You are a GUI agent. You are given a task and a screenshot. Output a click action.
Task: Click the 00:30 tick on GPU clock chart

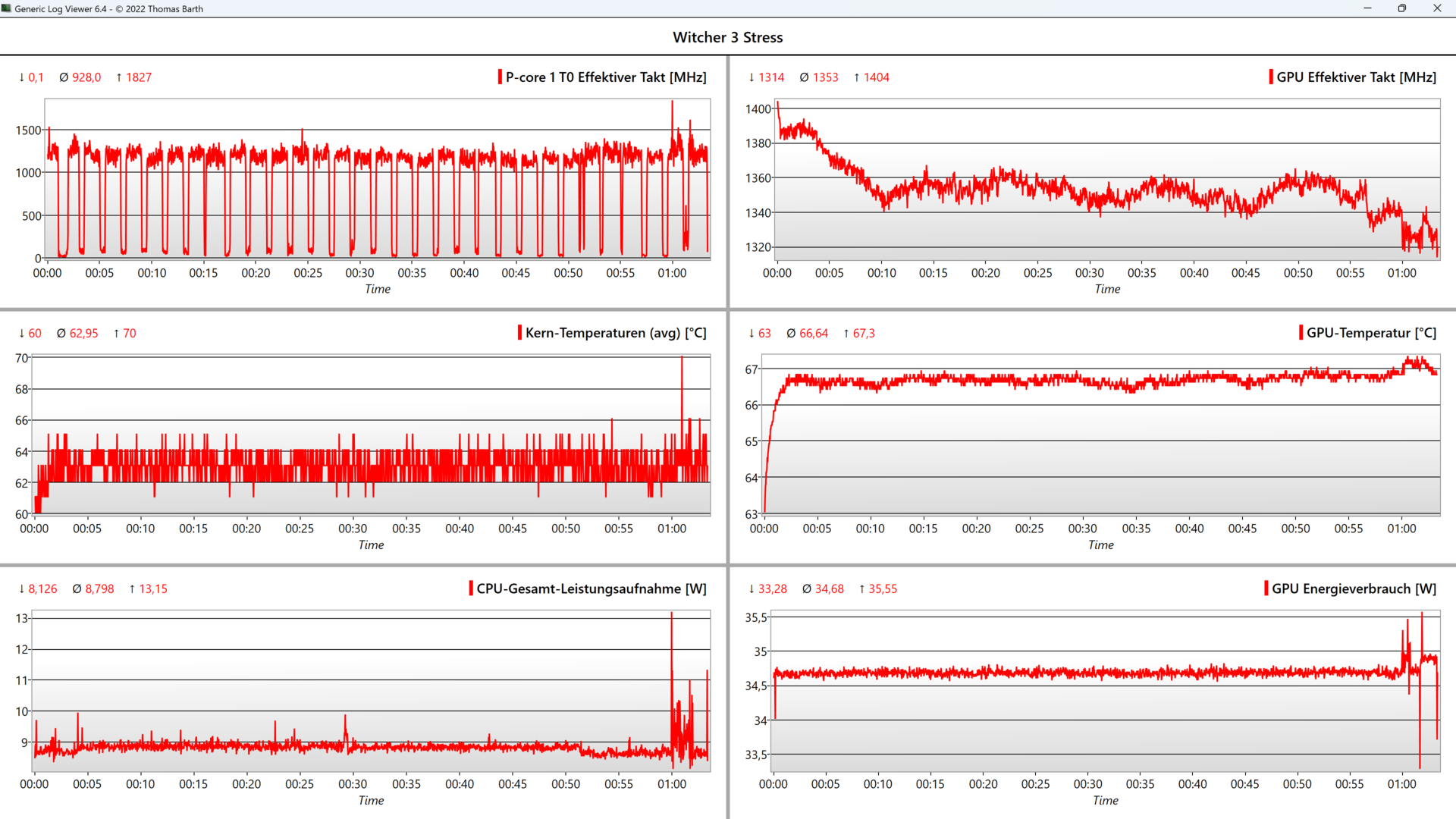tap(1089, 273)
